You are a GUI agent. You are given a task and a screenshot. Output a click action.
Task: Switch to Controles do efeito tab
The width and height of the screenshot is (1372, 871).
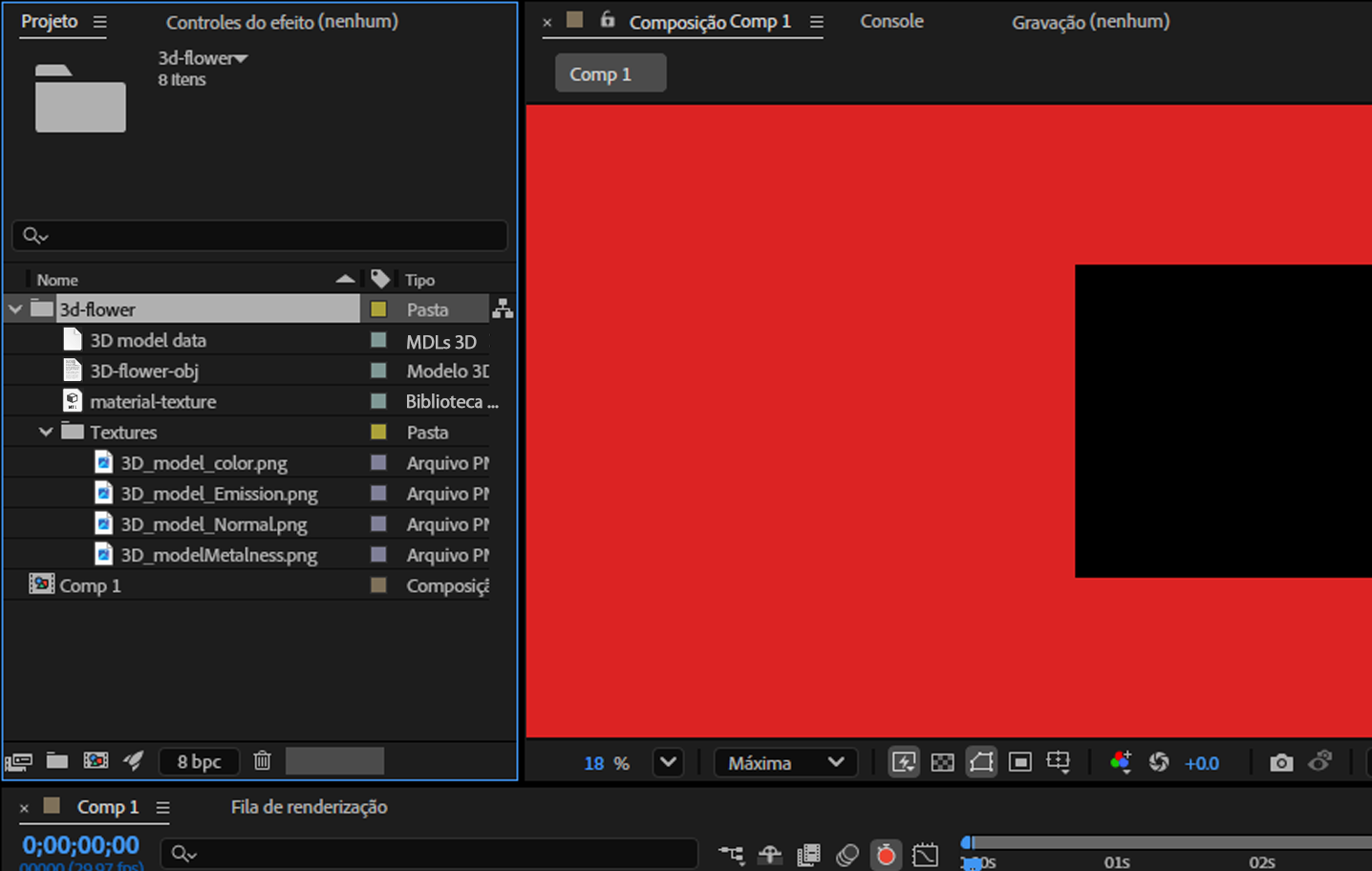coord(282,22)
